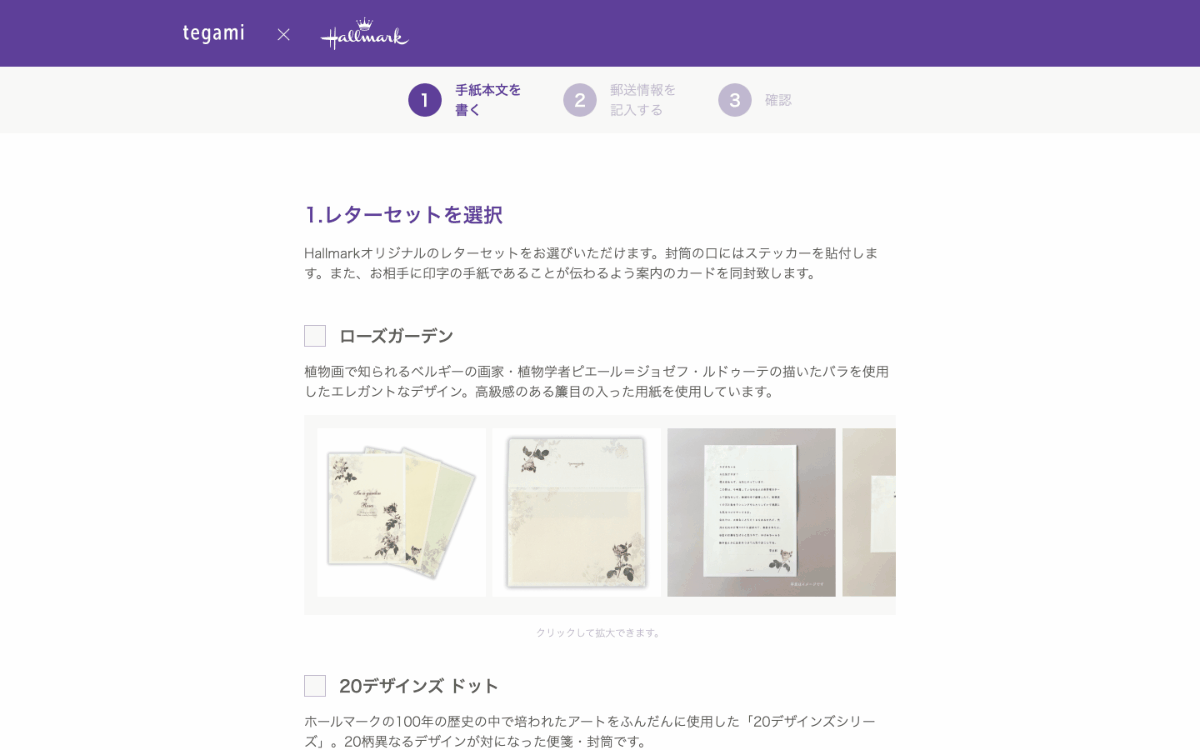Click the クリックして拡大できます caption
Image resolution: width=1200 pixels, height=750 pixels.
[599, 633]
